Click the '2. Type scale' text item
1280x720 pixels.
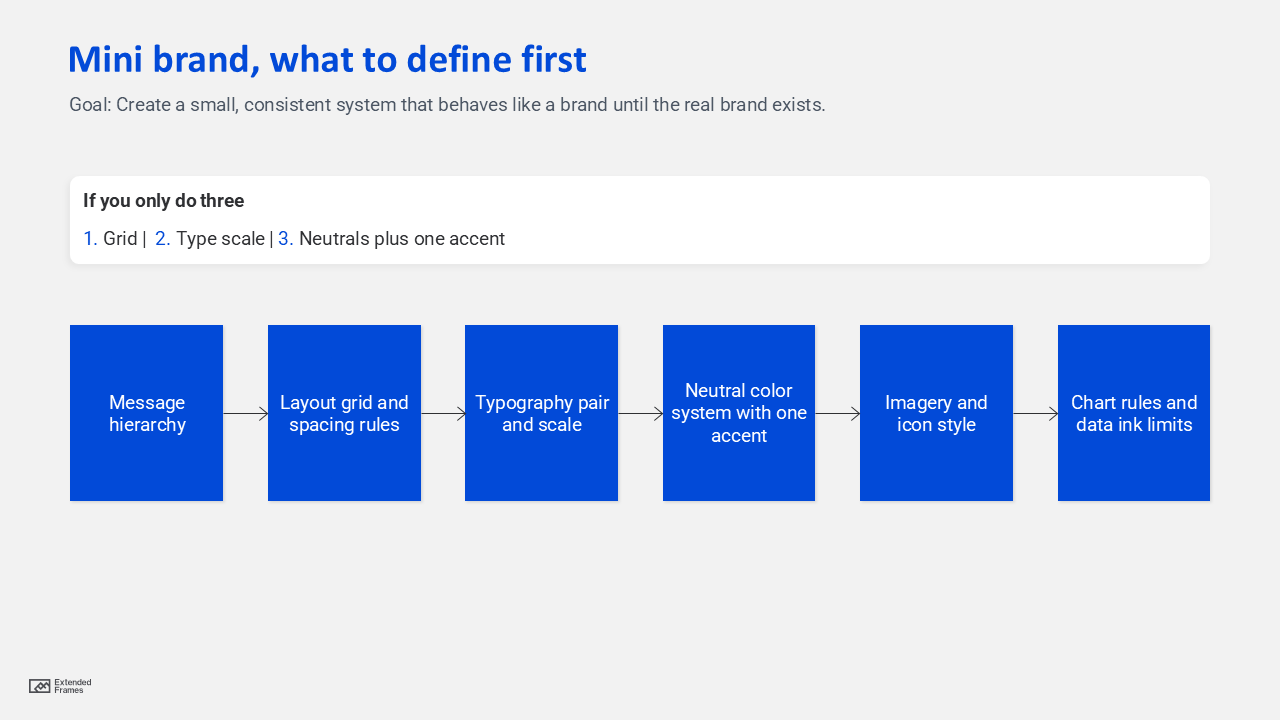pyautogui.click(x=210, y=239)
